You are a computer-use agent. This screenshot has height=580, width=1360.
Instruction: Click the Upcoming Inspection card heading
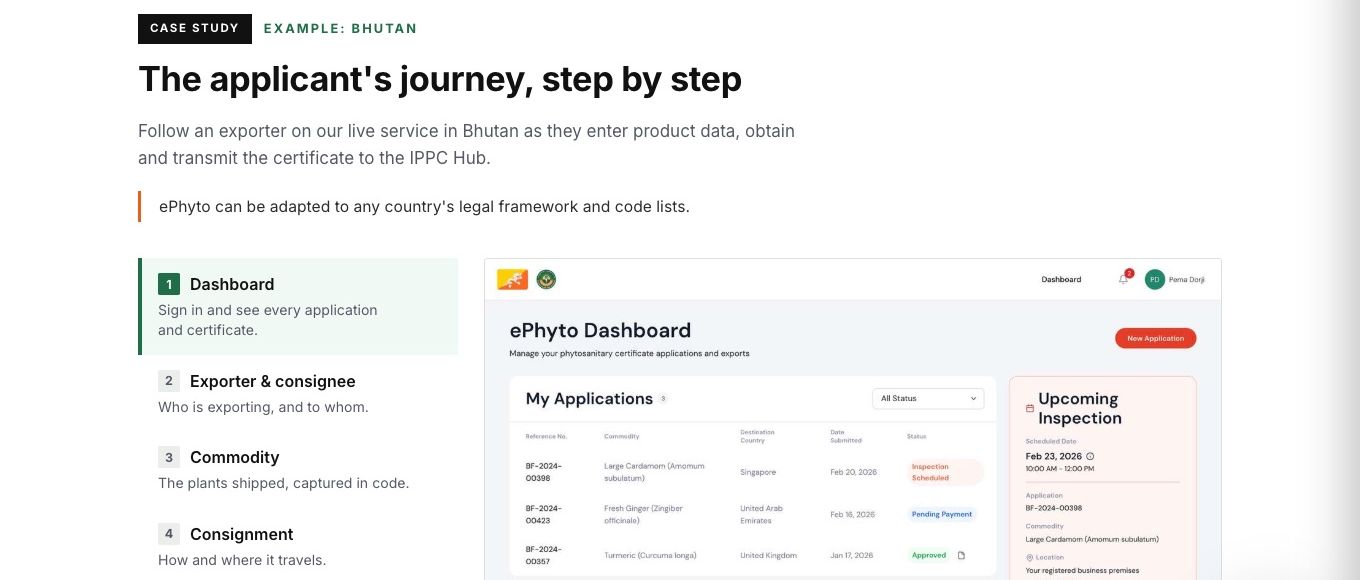click(1080, 409)
